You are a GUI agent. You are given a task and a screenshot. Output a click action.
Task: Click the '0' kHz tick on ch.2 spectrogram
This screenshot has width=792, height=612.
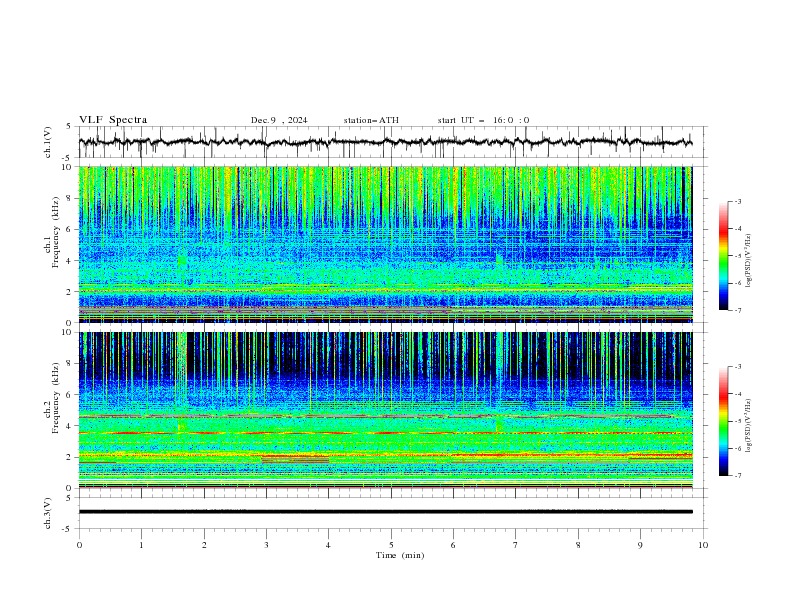coord(69,488)
